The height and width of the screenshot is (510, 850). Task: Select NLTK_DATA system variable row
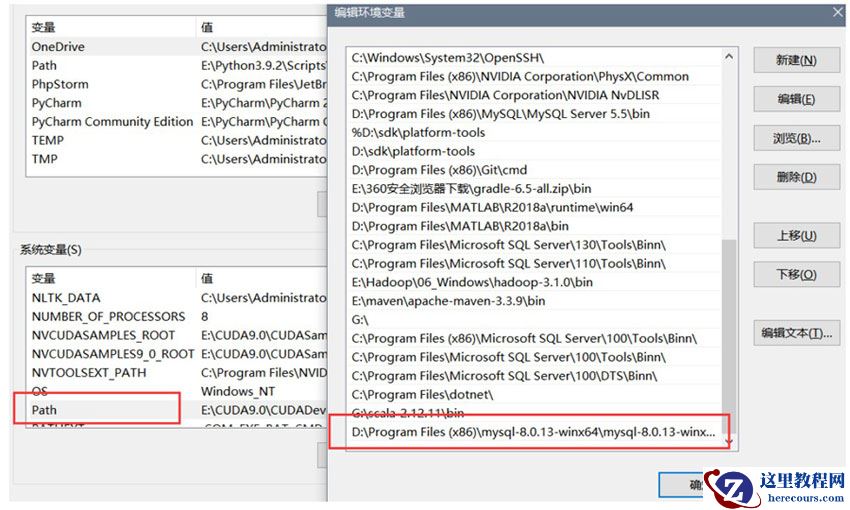177,298
